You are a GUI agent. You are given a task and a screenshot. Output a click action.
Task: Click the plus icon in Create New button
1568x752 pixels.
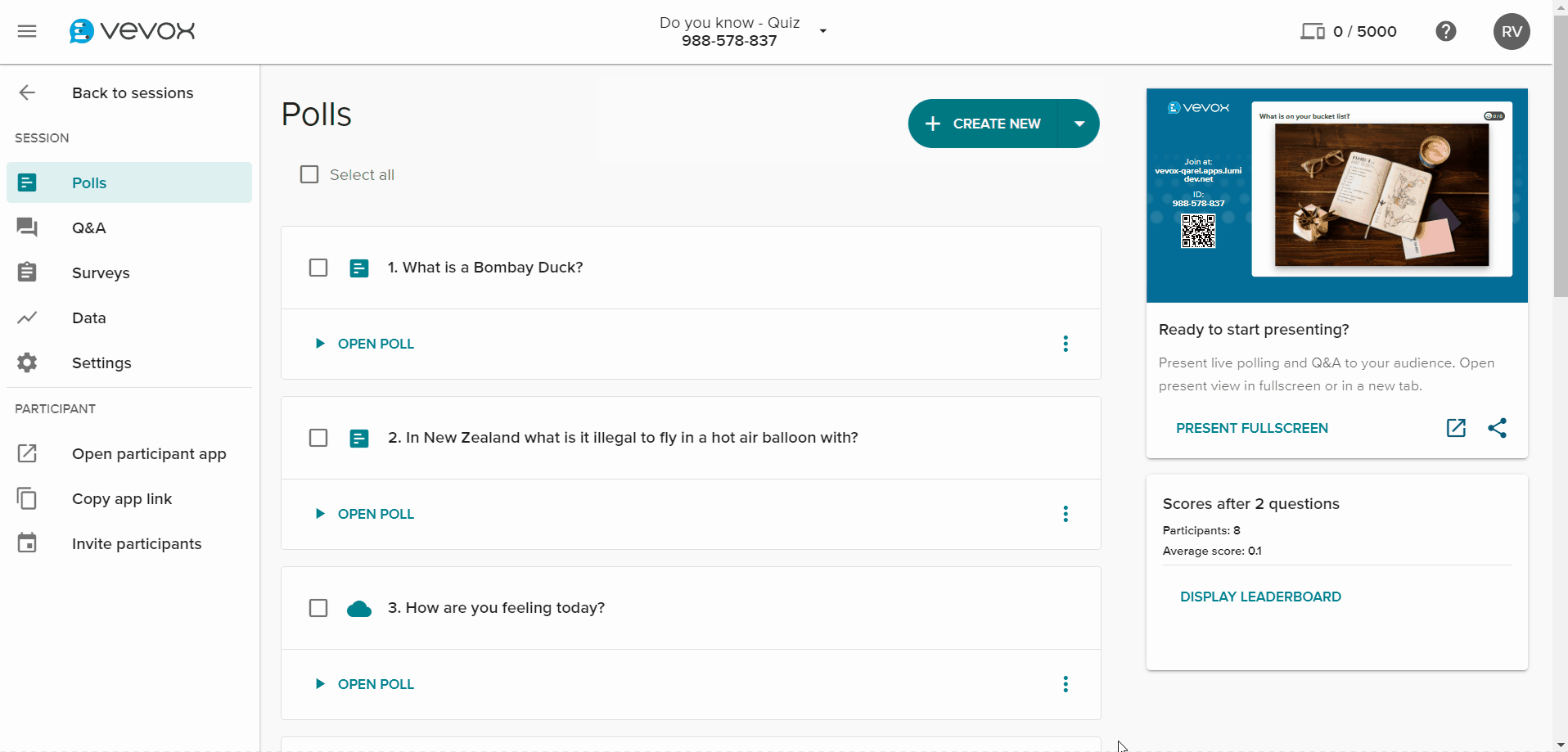[932, 124]
